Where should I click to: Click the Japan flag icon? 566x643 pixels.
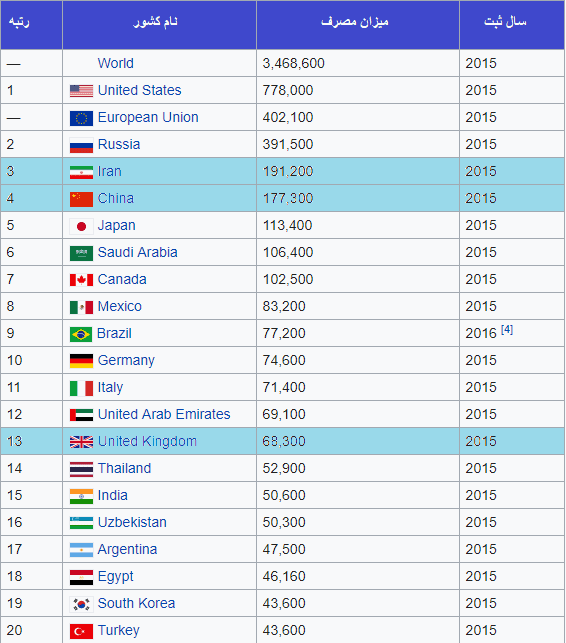[x=81, y=226]
